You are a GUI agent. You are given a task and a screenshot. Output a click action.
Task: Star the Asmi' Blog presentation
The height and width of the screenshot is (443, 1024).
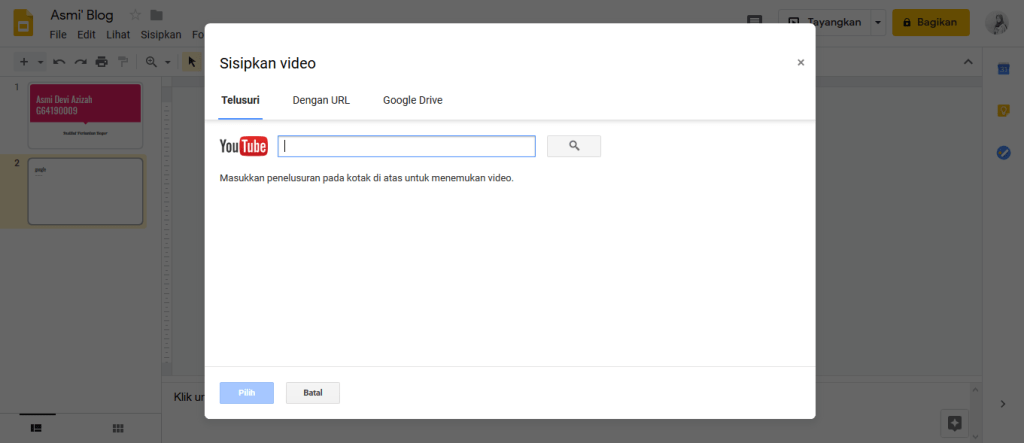pyautogui.click(x=135, y=15)
